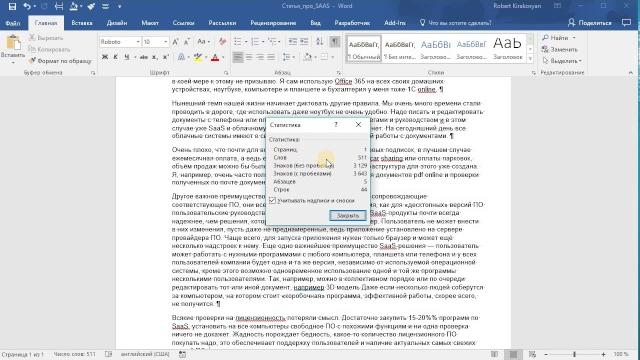Toggle left alignment button
Viewport: 640px width, 360px height.
(x=238, y=57)
